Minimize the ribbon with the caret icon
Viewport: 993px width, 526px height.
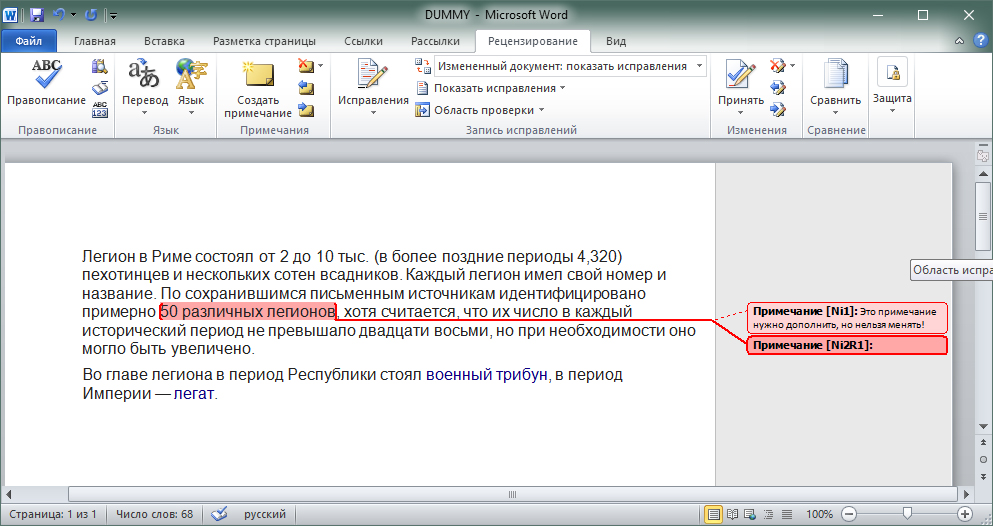point(960,41)
